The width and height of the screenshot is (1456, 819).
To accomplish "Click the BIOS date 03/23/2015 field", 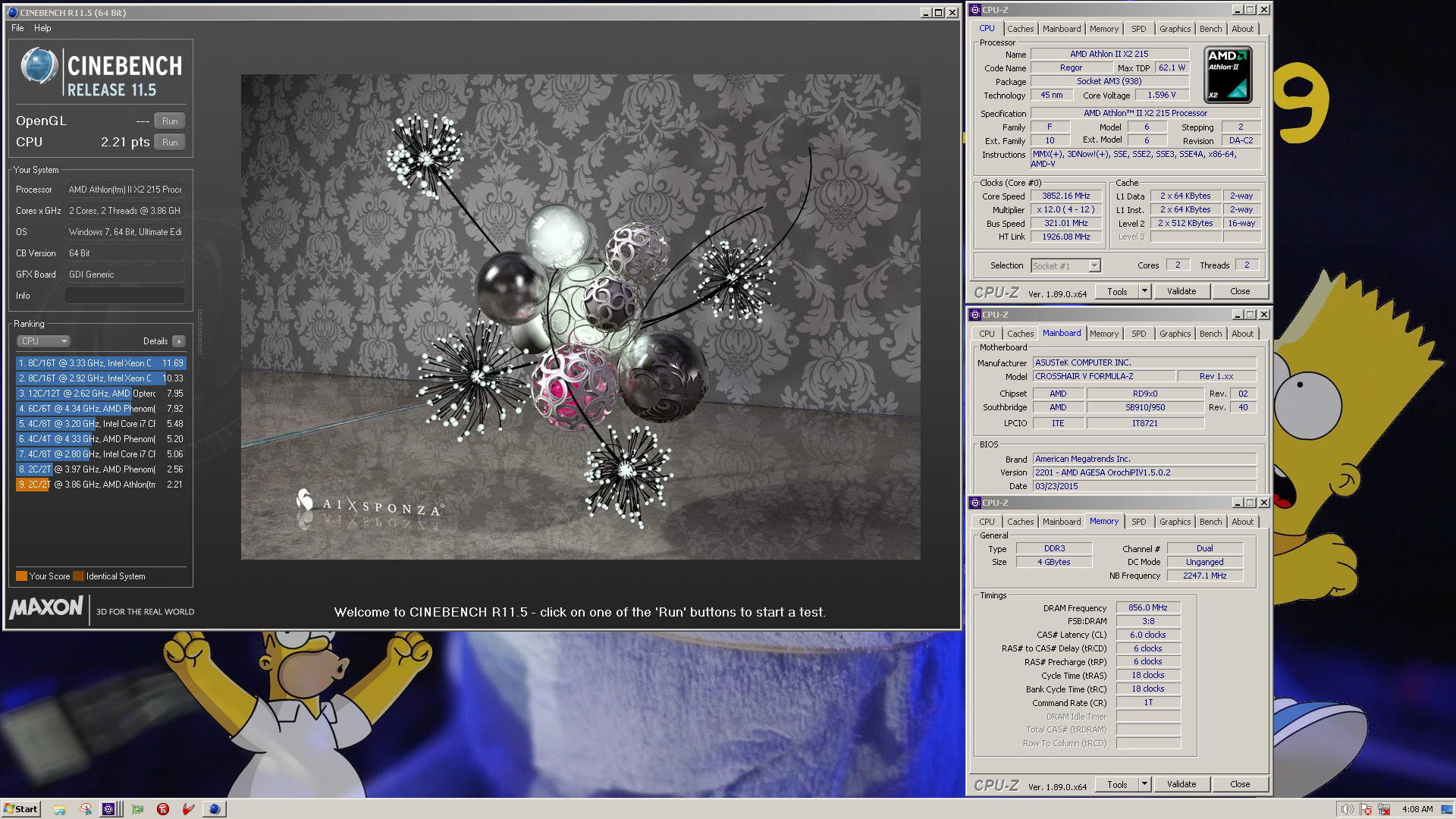I will [x=1144, y=487].
